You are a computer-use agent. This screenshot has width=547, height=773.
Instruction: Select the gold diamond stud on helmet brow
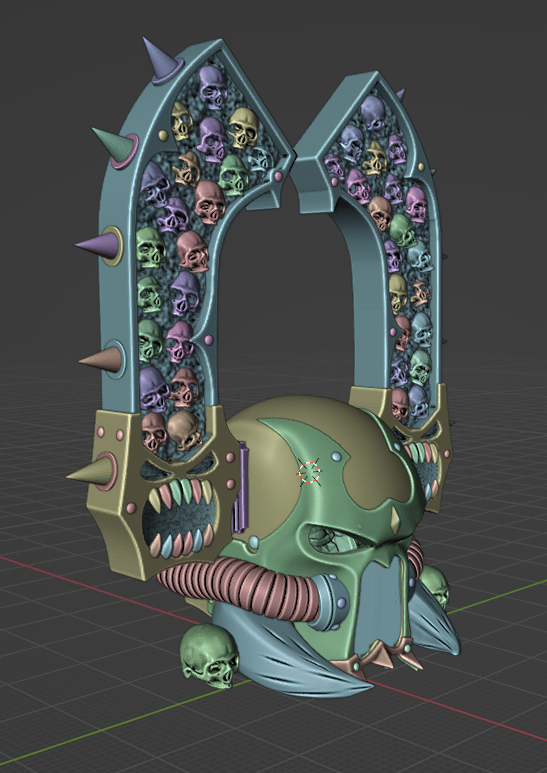[396, 522]
